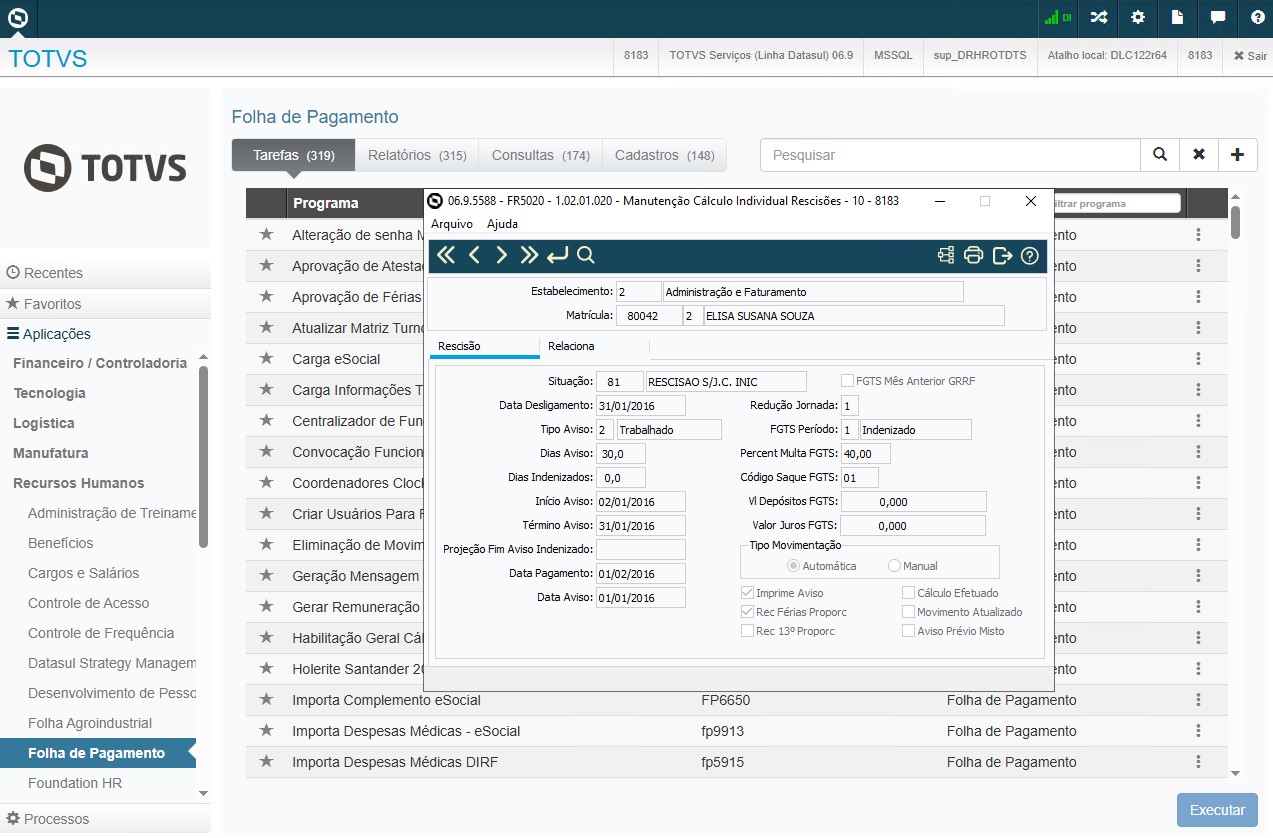Select Manual movement type radio
Screen dimensions: 1273x838
point(894,566)
